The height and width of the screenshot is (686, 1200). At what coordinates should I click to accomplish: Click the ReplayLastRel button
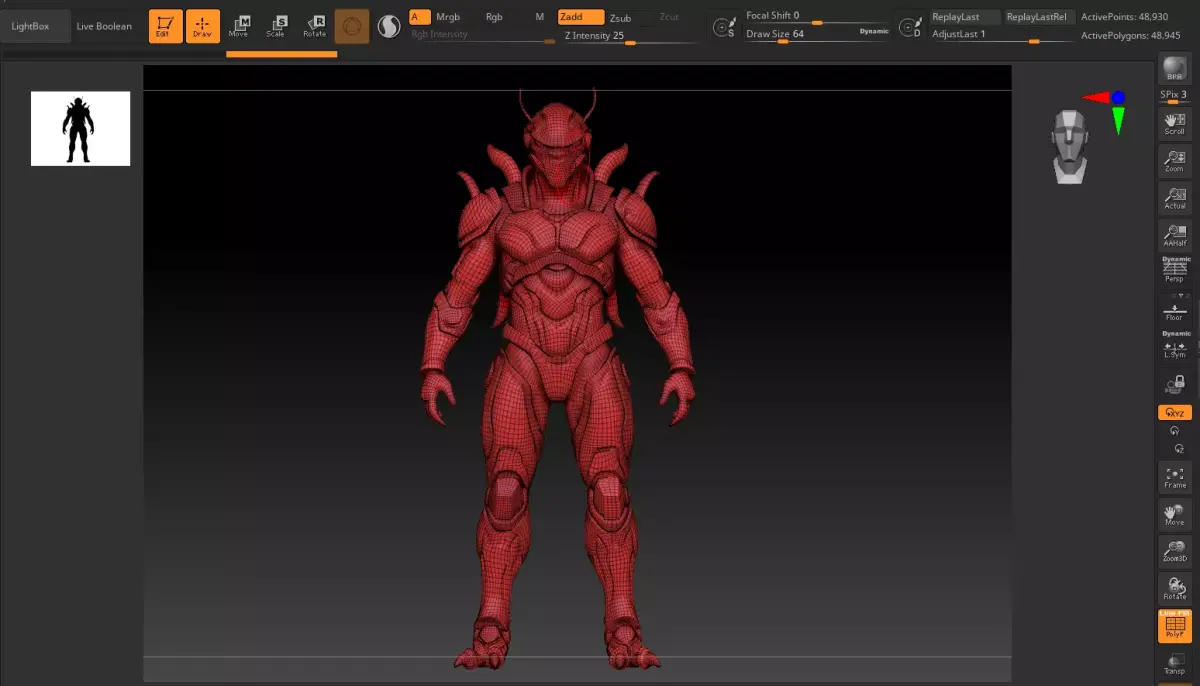(1037, 17)
